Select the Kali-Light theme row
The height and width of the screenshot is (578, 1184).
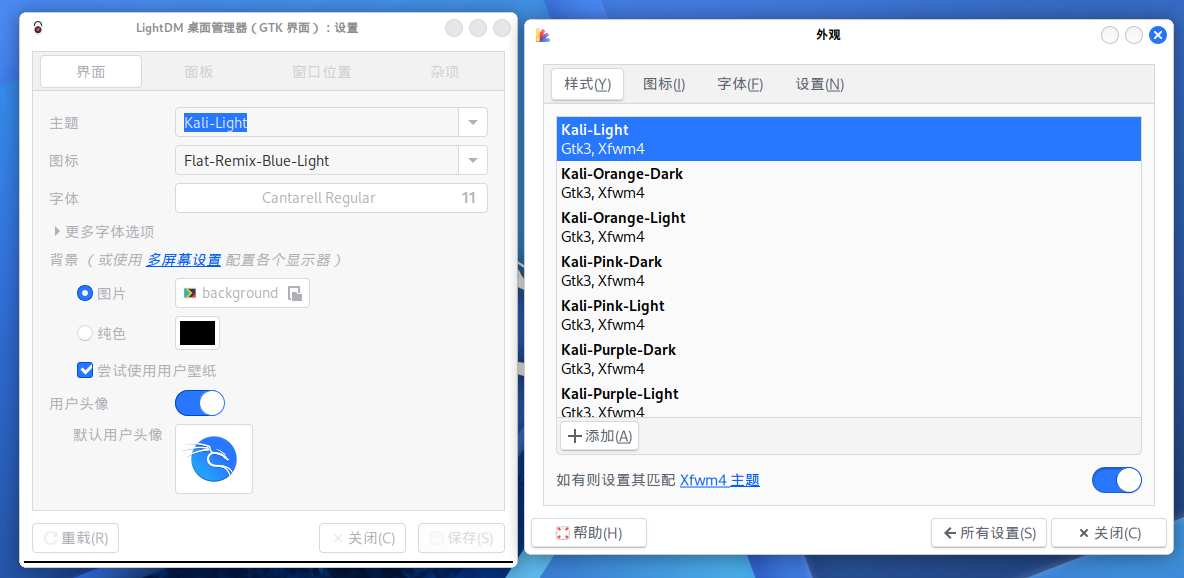tap(849, 139)
